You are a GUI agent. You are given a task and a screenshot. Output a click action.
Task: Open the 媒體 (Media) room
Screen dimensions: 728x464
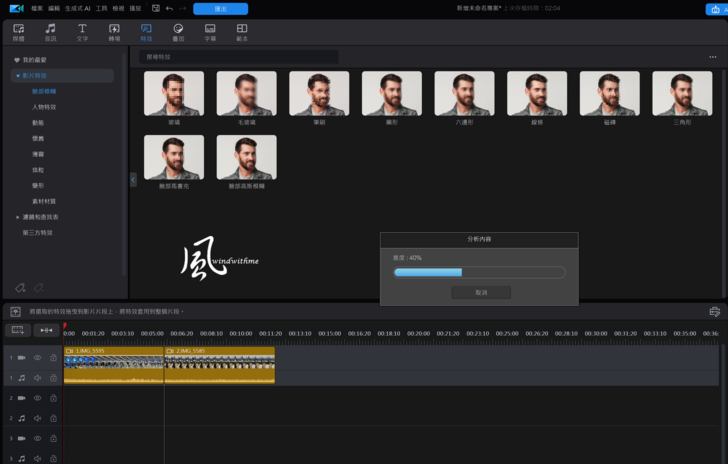[x=18, y=33]
